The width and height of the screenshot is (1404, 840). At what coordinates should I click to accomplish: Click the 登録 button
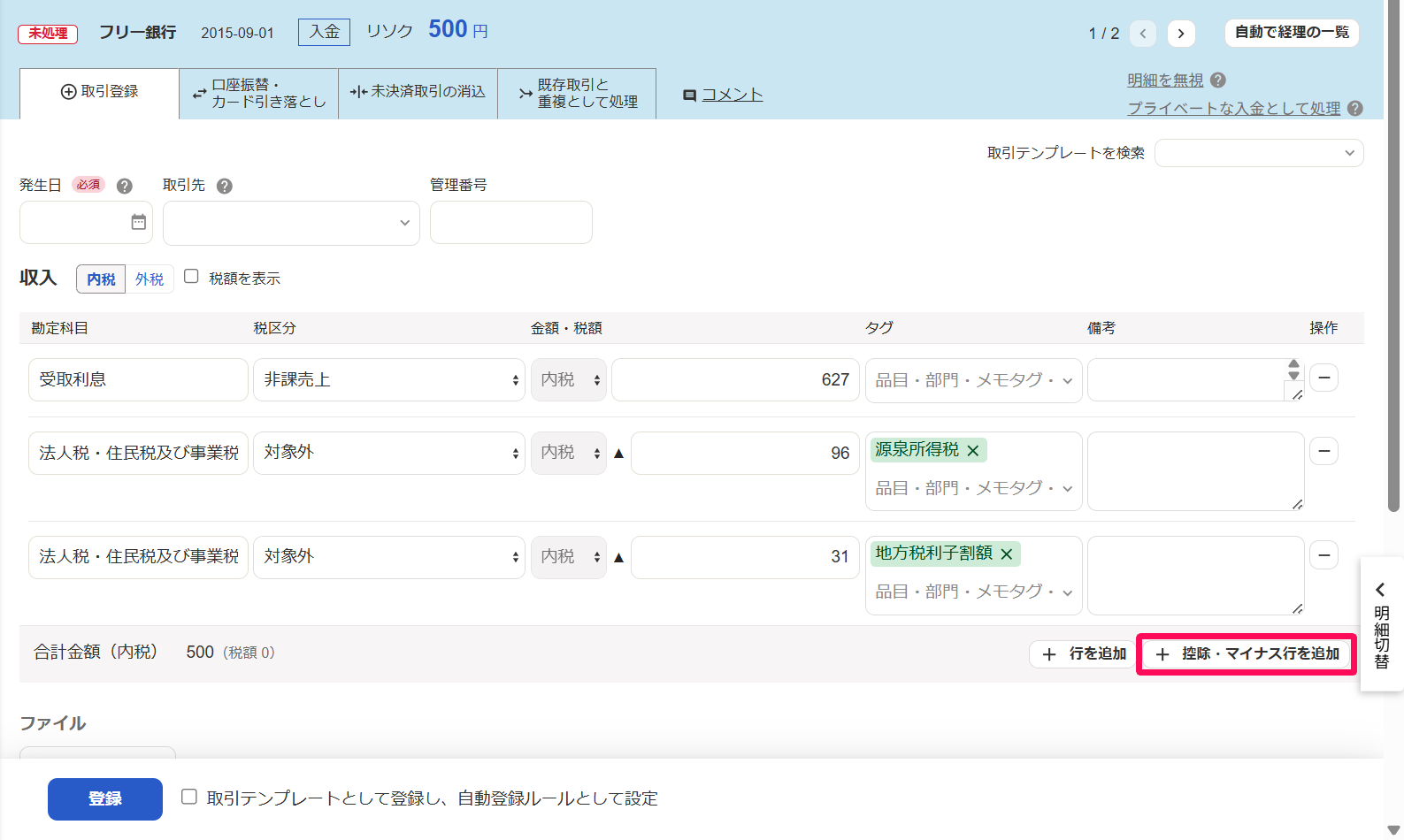pos(105,799)
